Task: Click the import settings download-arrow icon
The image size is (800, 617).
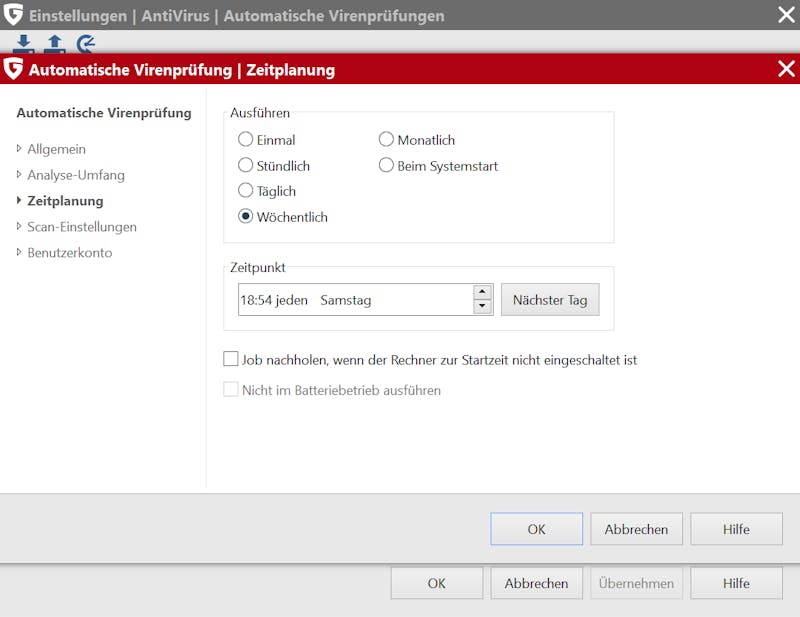Action: (23, 43)
